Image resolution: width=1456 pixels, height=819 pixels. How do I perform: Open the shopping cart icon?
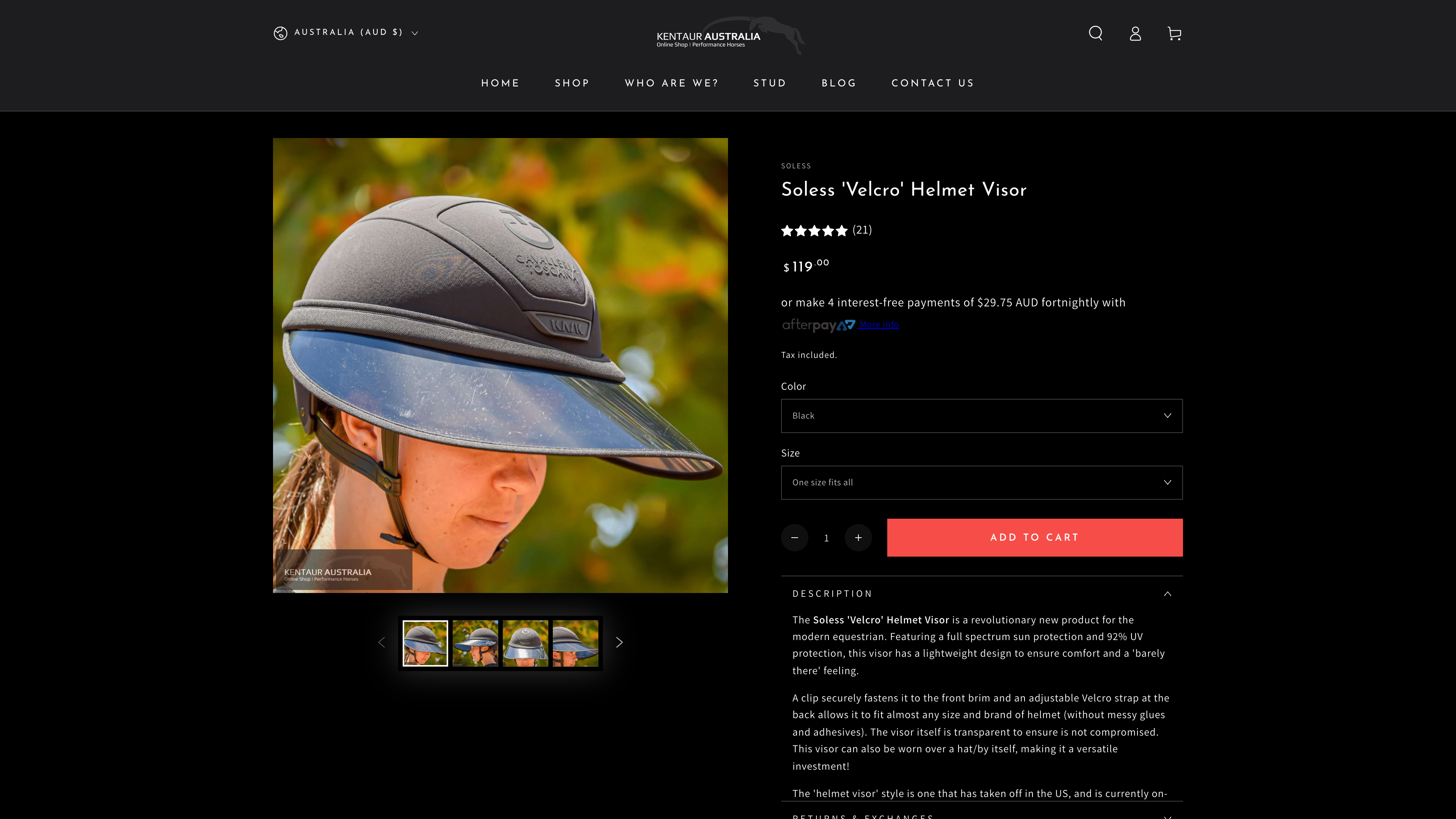(1174, 33)
